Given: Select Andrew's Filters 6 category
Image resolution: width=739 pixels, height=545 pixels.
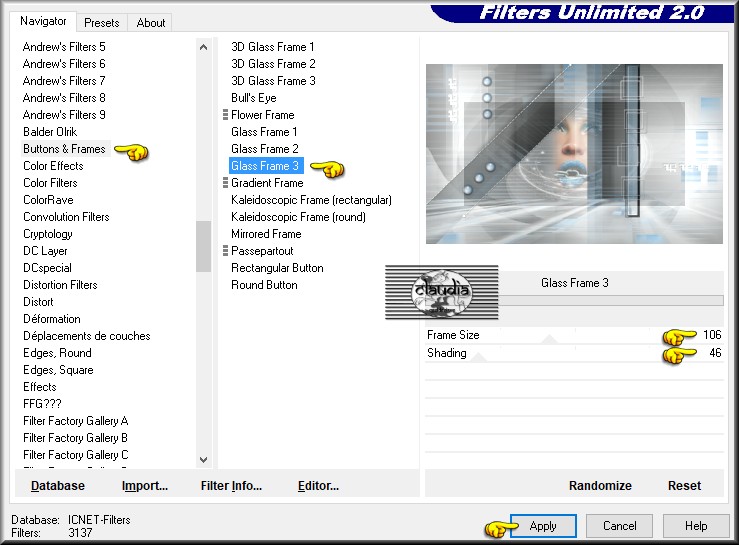Looking at the screenshot, I should [64, 64].
